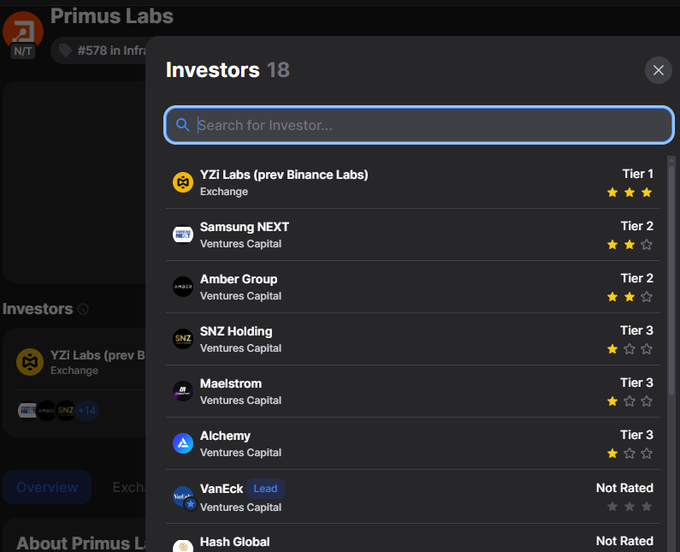Click the star rating for Samsung NEXT
The height and width of the screenshot is (552, 680).
pos(629,245)
